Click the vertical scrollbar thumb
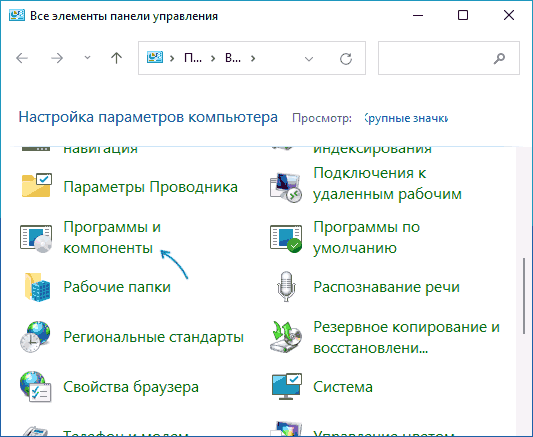This screenshot has height=437, width=533. click(x=524, y=296)
